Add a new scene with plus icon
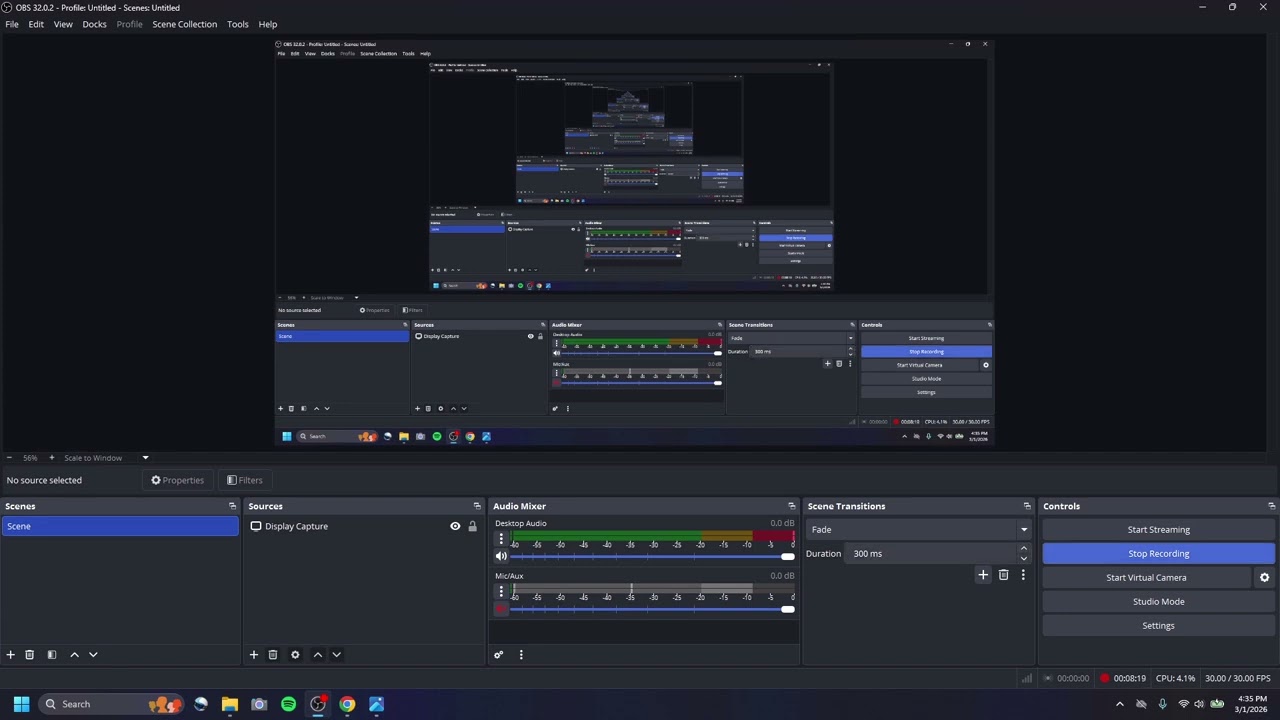Image resolution: width=1280 pixels, height=720 pixels. point(10,655)
